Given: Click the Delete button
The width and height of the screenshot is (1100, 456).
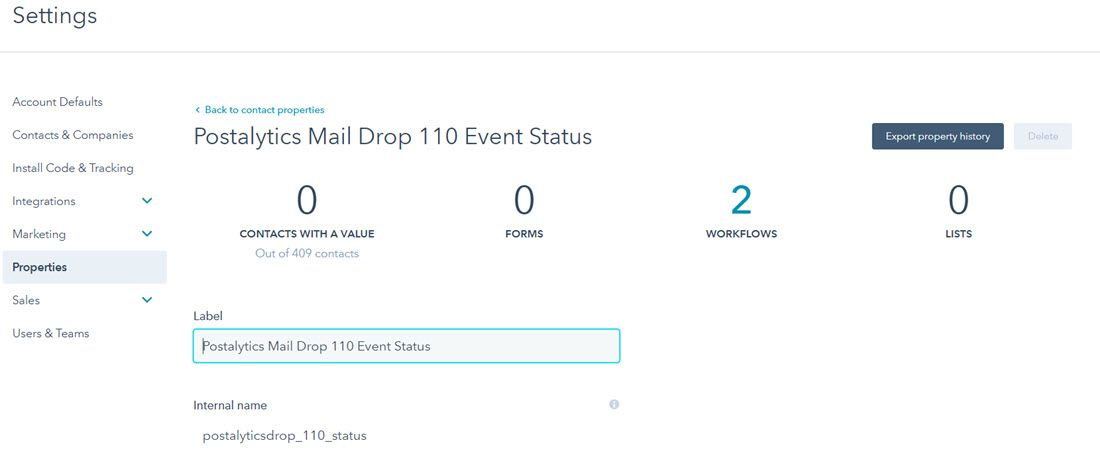Looking at the screenshot, I should (x=1042, y=136).
